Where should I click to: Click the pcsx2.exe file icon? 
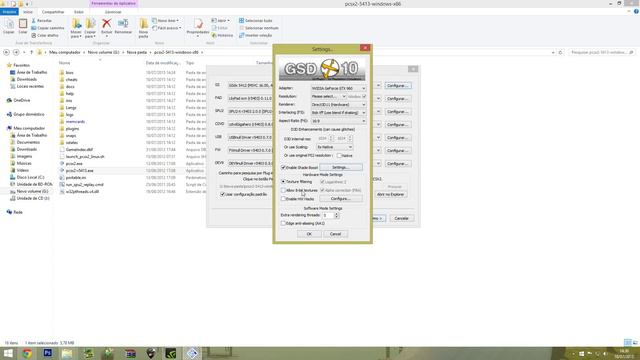click(x=62, y=163)
